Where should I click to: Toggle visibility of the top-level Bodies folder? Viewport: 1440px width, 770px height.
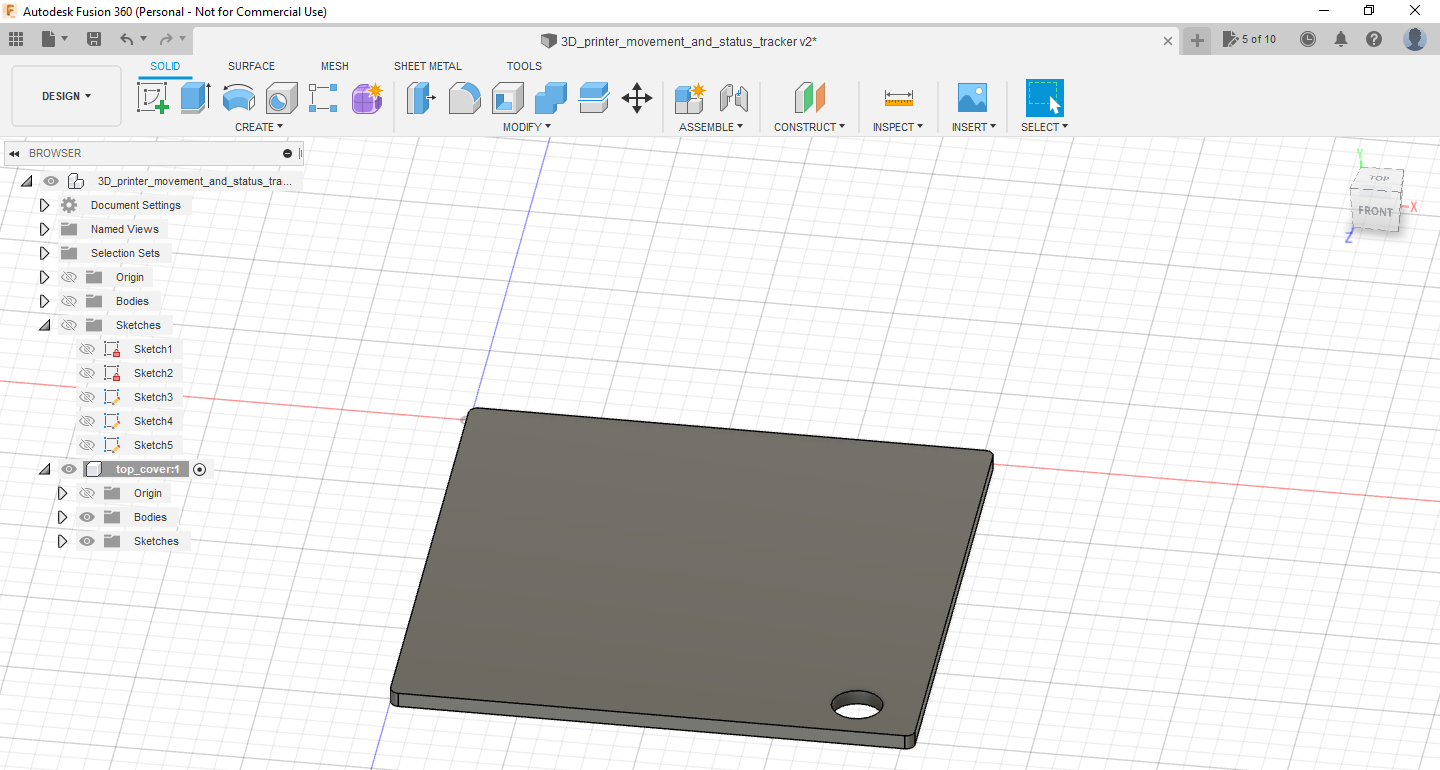[69, 301]
